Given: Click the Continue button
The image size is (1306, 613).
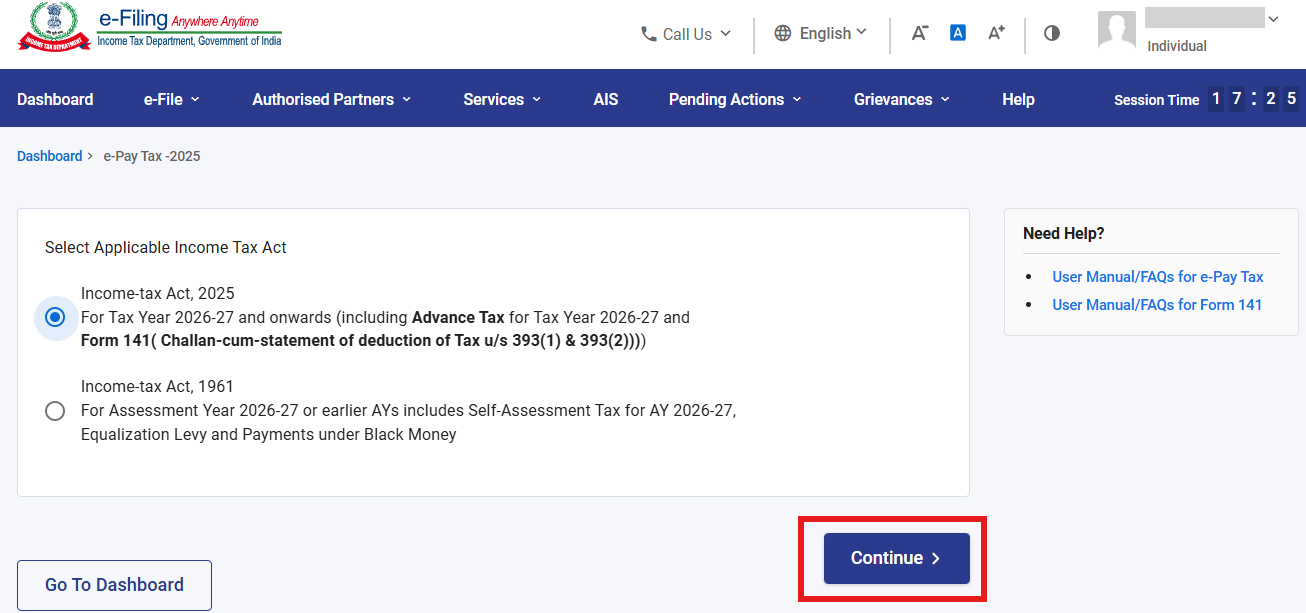Looking at the screenshot, I should pos(897,558).
